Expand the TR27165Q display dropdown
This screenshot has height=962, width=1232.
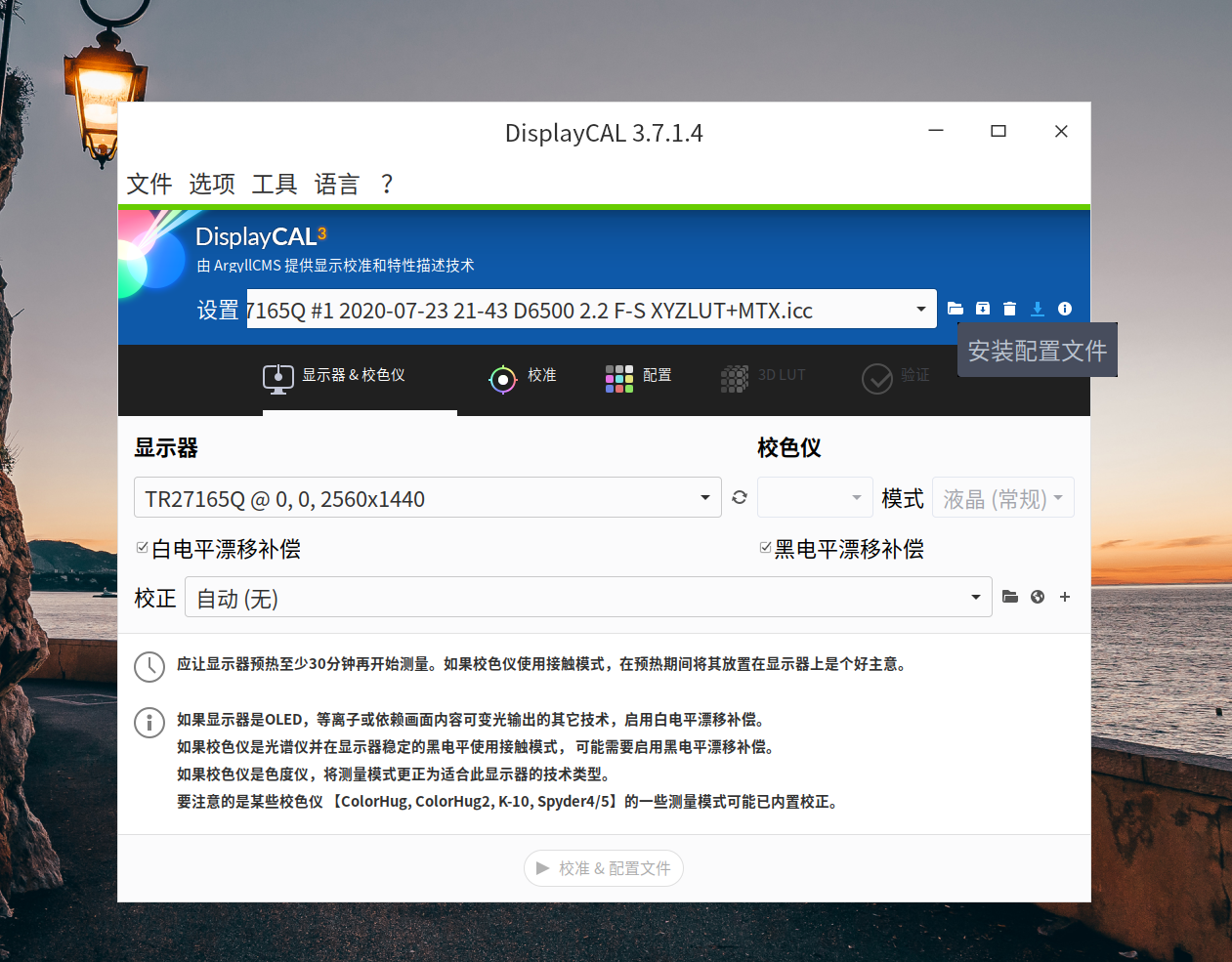tap(704, 498)
